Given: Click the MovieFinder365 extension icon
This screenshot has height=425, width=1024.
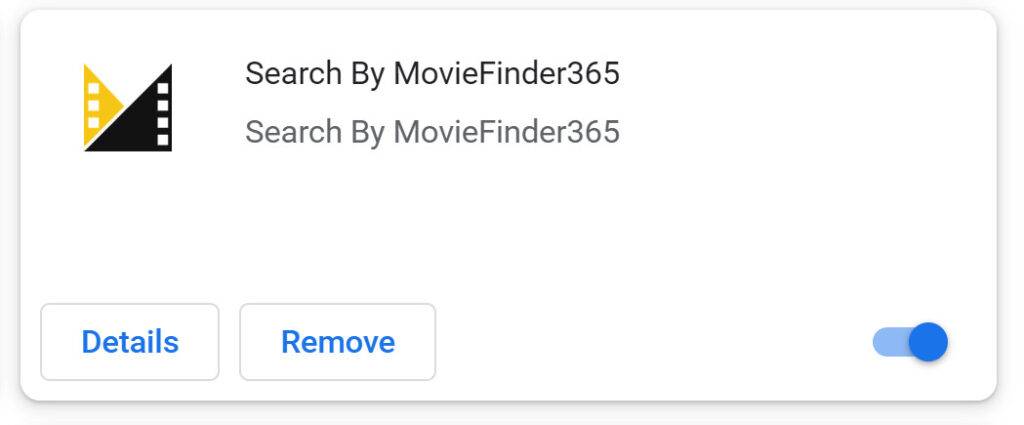Looking at the screenshot, I should point(127,107).
